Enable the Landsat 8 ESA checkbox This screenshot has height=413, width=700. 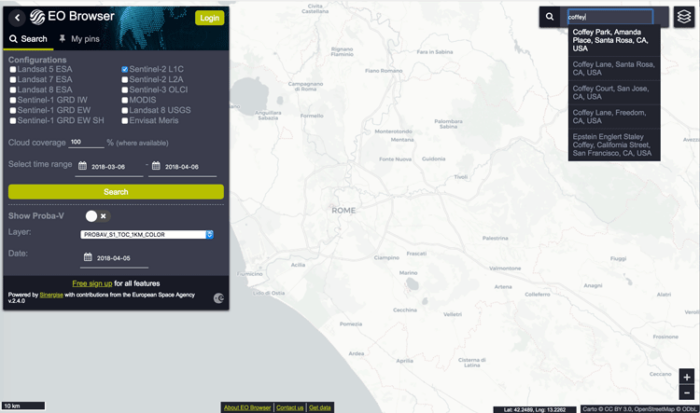[13, 90]
